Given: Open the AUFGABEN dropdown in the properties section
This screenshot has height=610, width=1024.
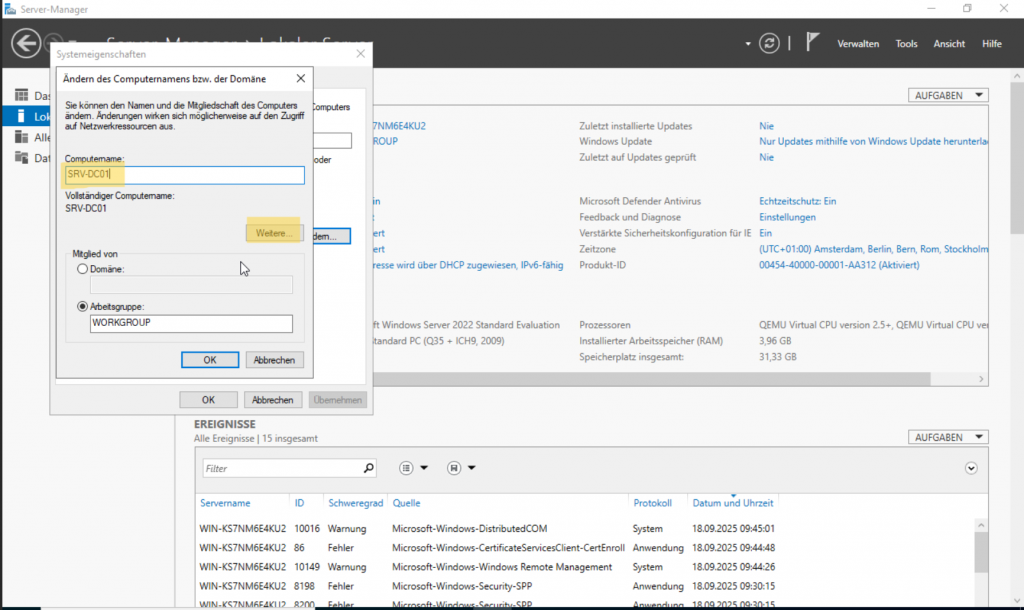Looking at the screenshot, I should coord(947,95).
